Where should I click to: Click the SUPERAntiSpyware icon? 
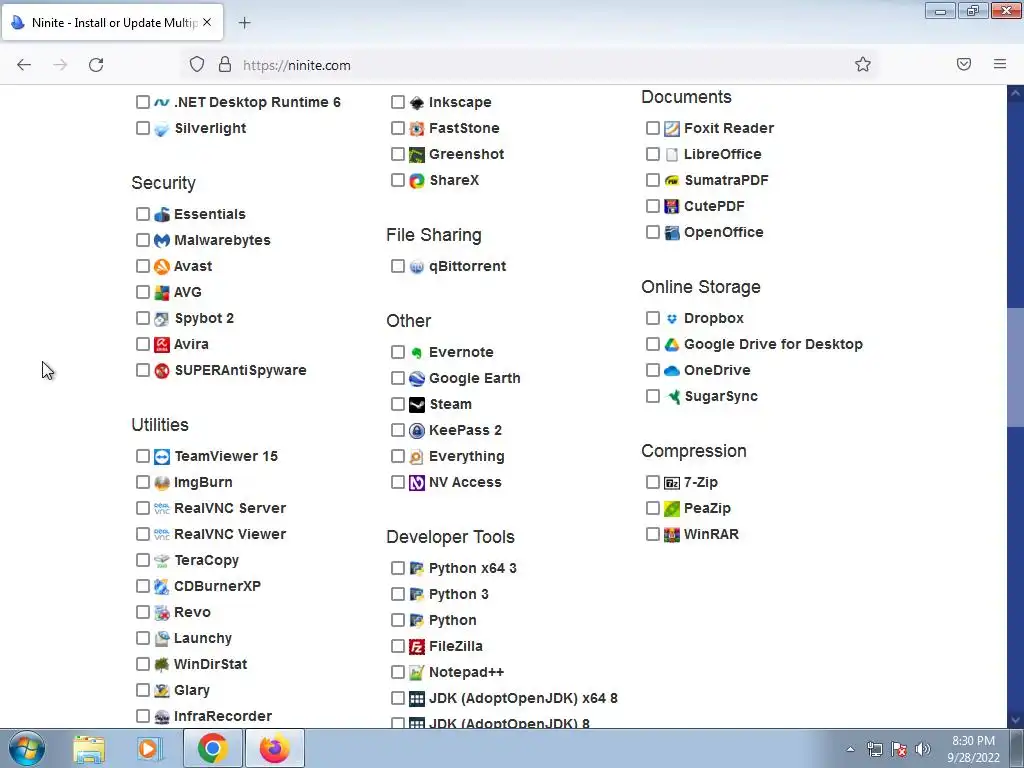[161, 370]
